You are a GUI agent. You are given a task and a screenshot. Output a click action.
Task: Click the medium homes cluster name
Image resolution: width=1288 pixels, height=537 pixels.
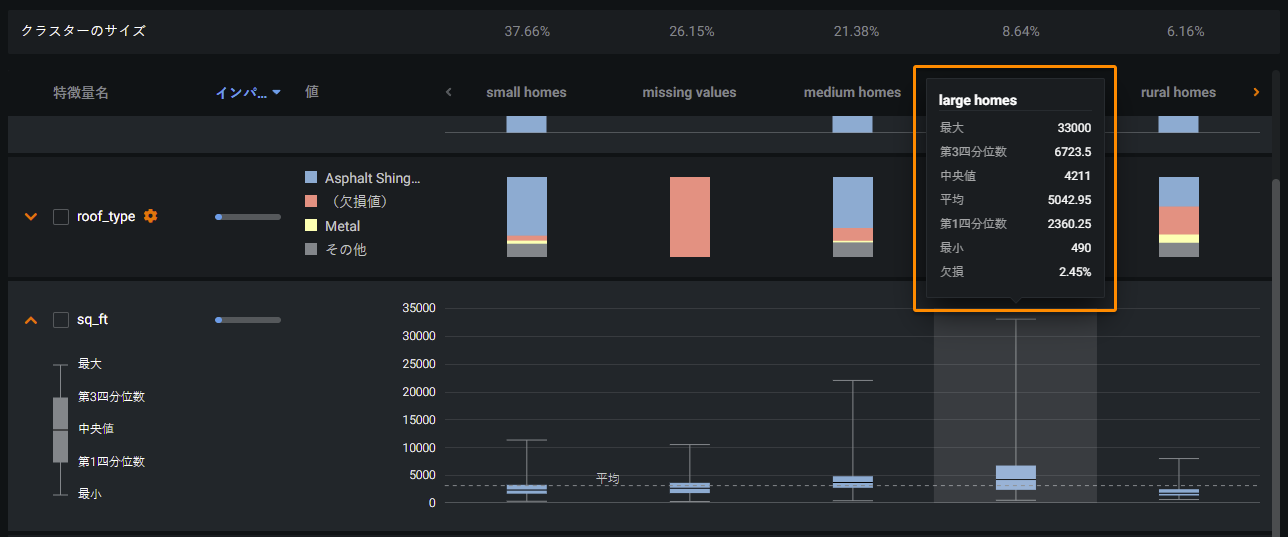[852, 92]
